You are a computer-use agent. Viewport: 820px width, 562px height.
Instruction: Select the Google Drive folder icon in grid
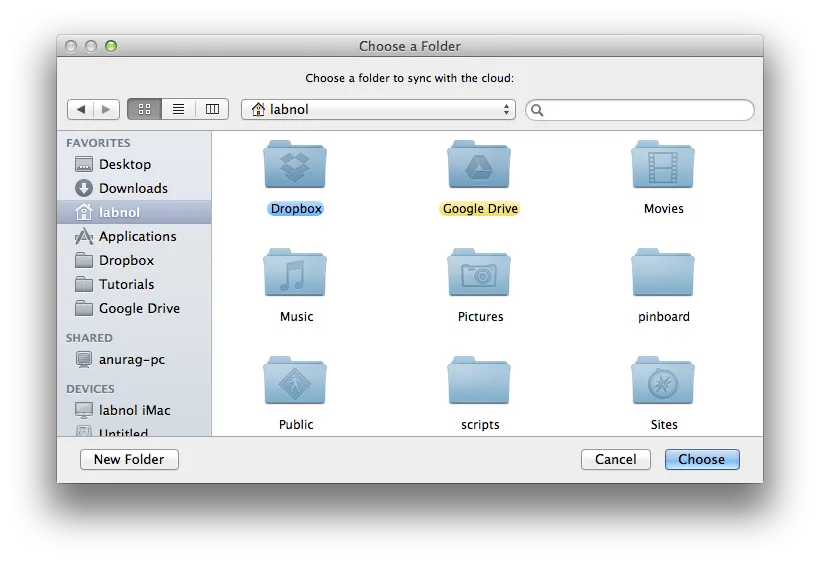479,164
